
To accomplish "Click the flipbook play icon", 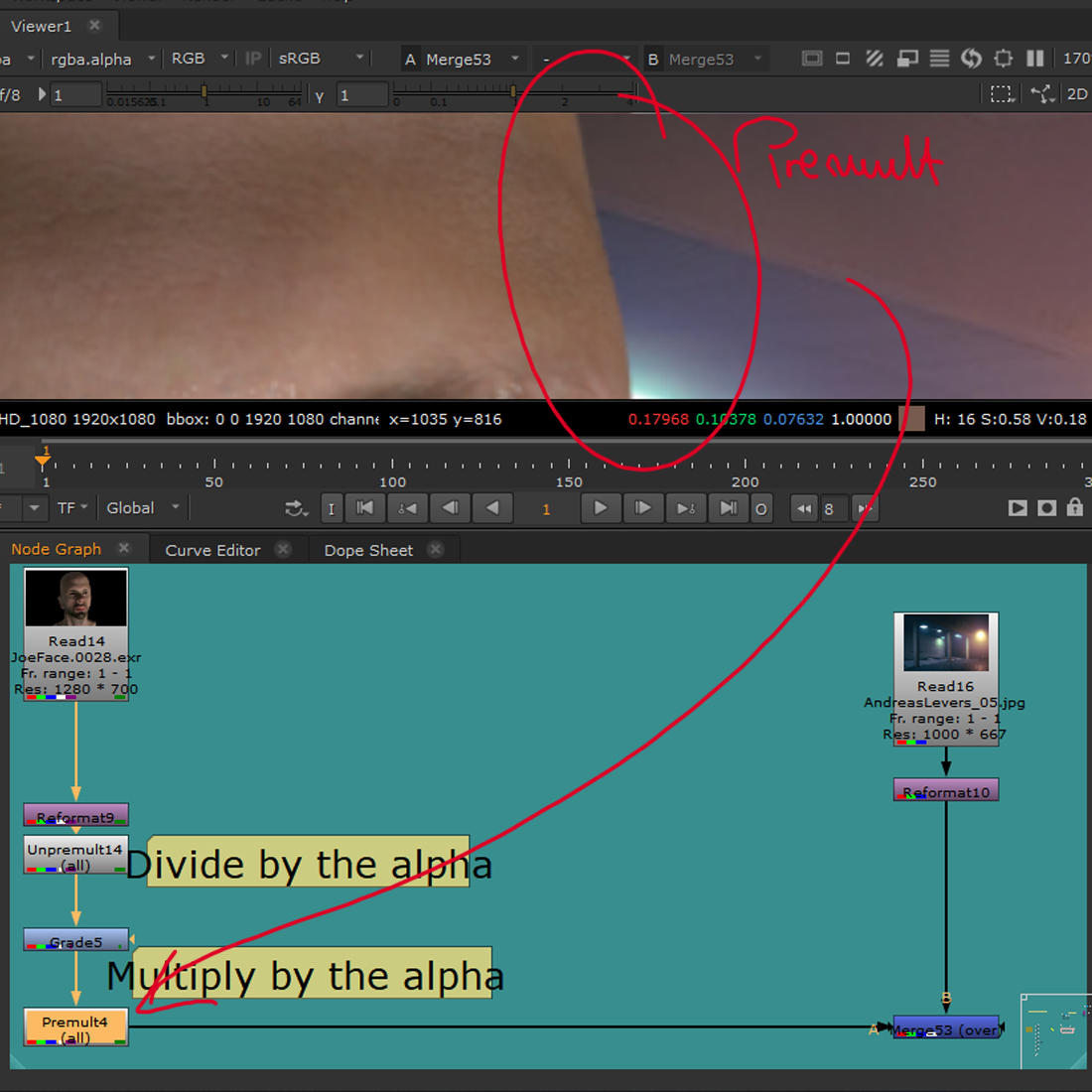I will [x=1017, y=508].
